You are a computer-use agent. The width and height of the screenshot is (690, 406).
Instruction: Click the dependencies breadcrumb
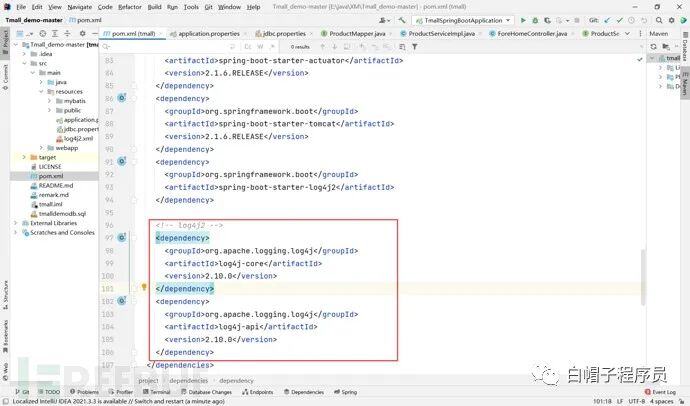188,380
